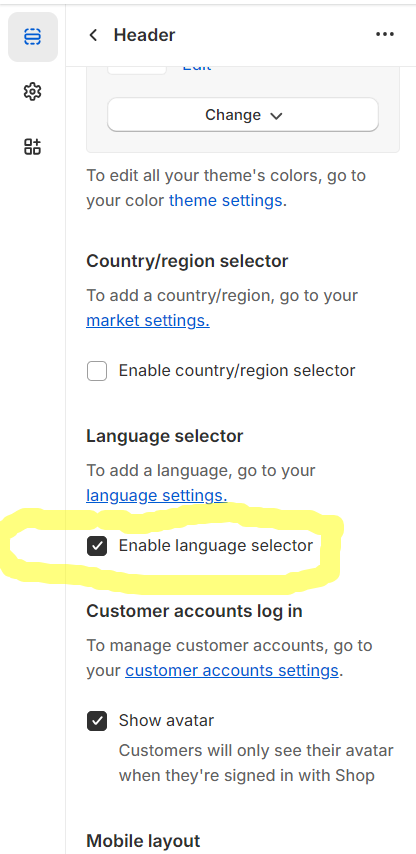Click the 'Enable language selector' label text
Viewport: 416px width, 854px height.
coord(216,545)
